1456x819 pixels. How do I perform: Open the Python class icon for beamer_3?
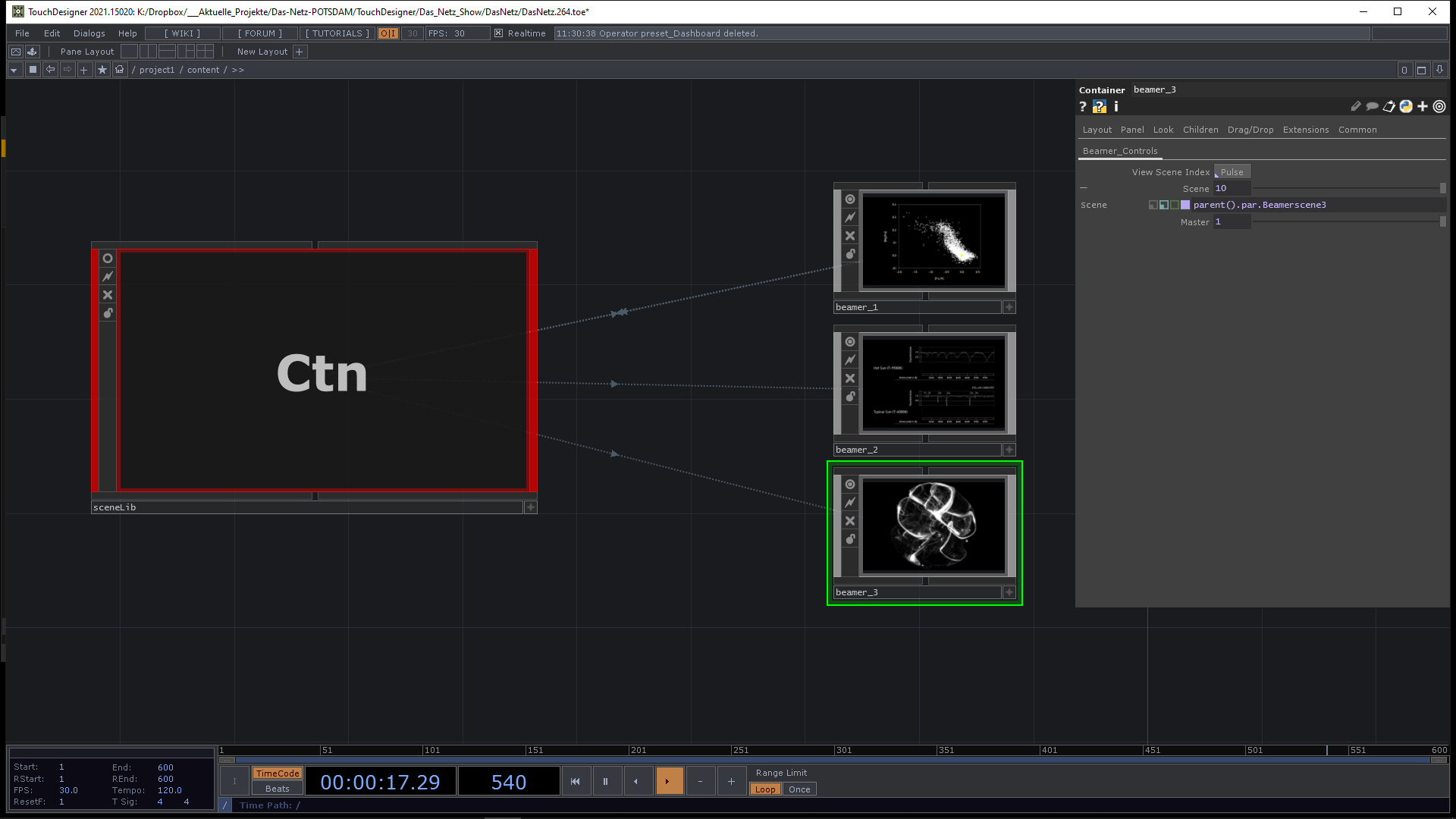(x=1406, y=107)
